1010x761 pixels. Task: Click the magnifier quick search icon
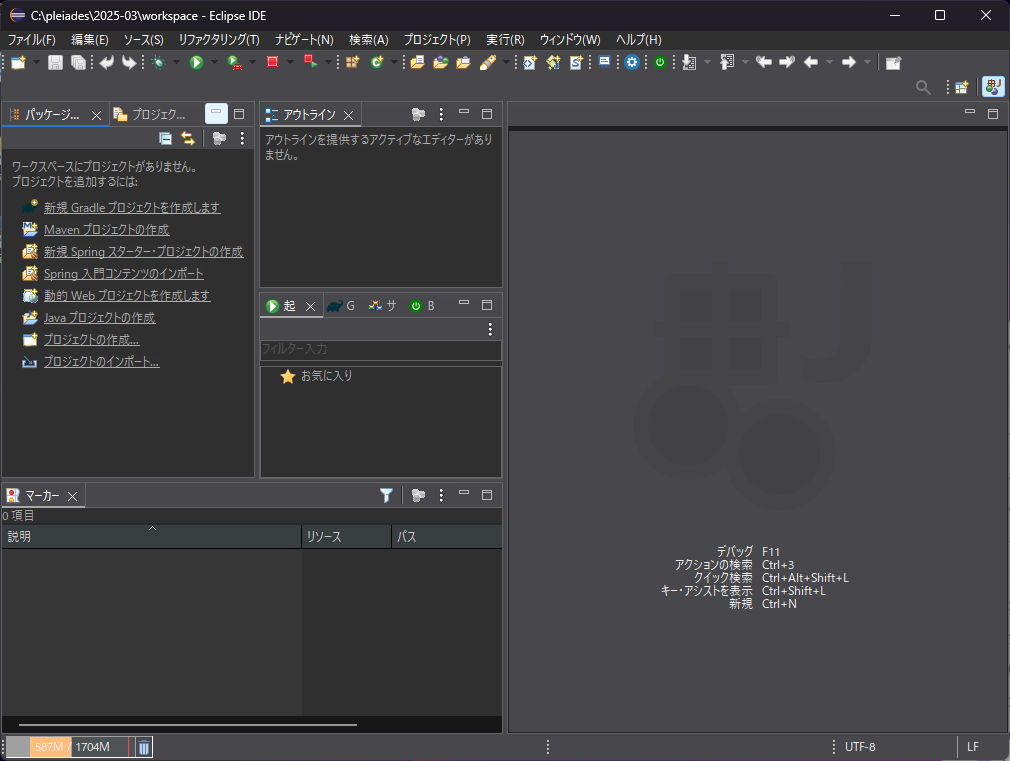click(x=923, y=87)
